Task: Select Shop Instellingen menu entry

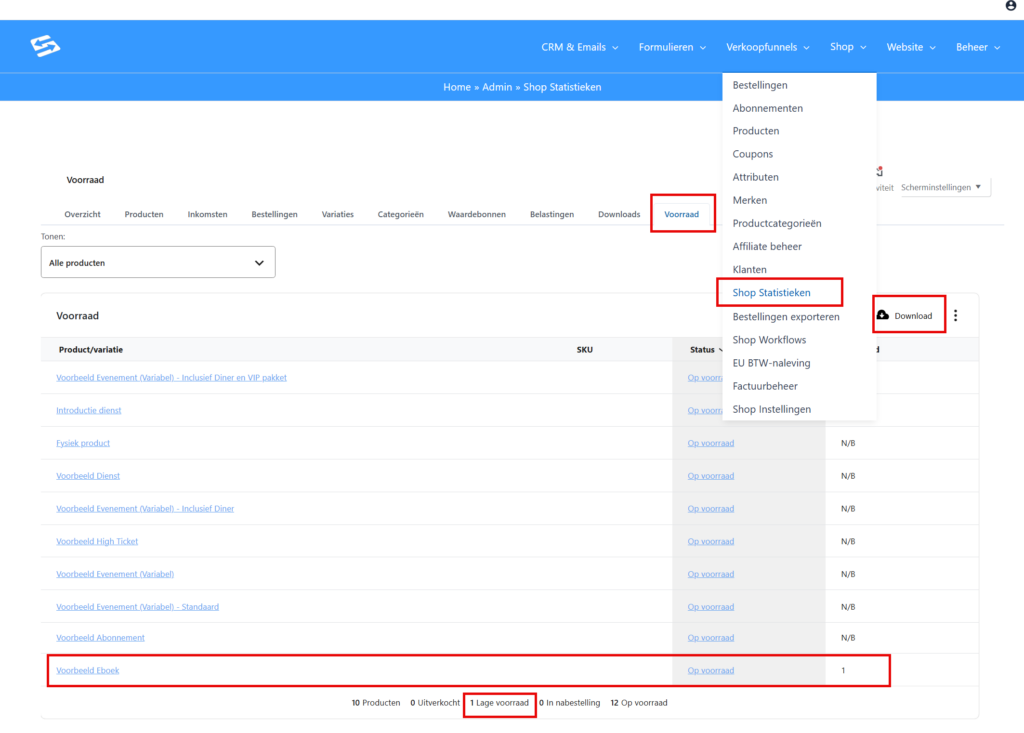Action: coord(771,409)
